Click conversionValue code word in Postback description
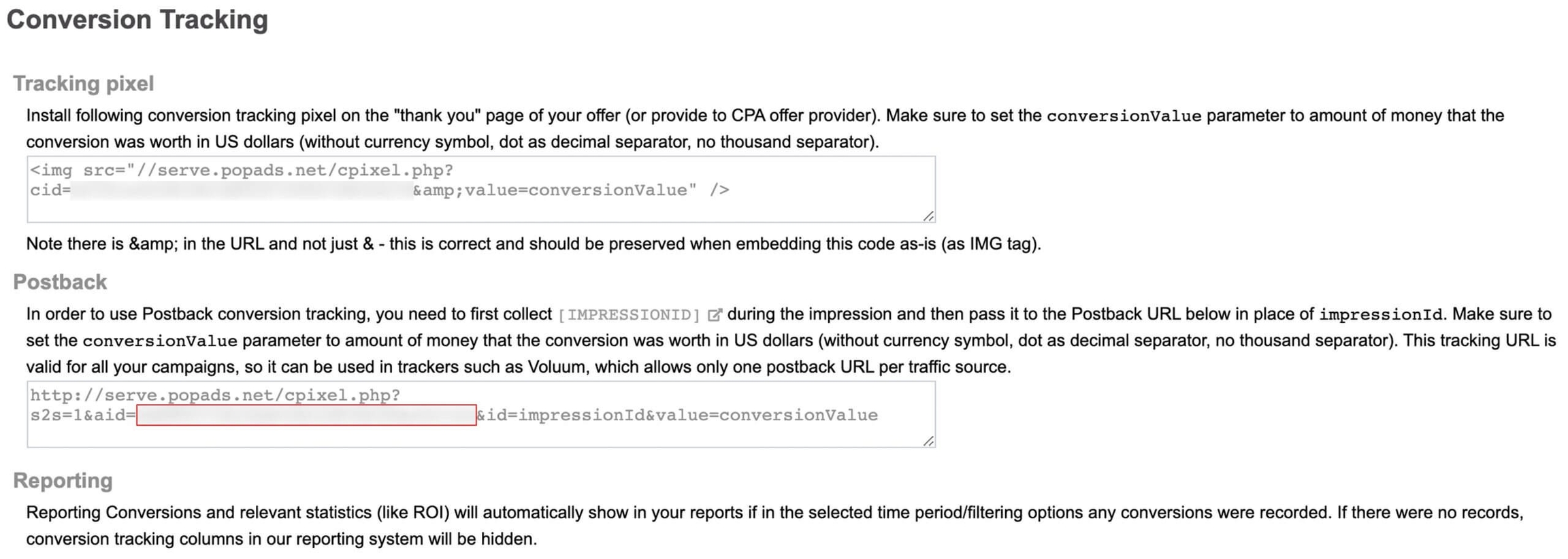 (160, 341)
